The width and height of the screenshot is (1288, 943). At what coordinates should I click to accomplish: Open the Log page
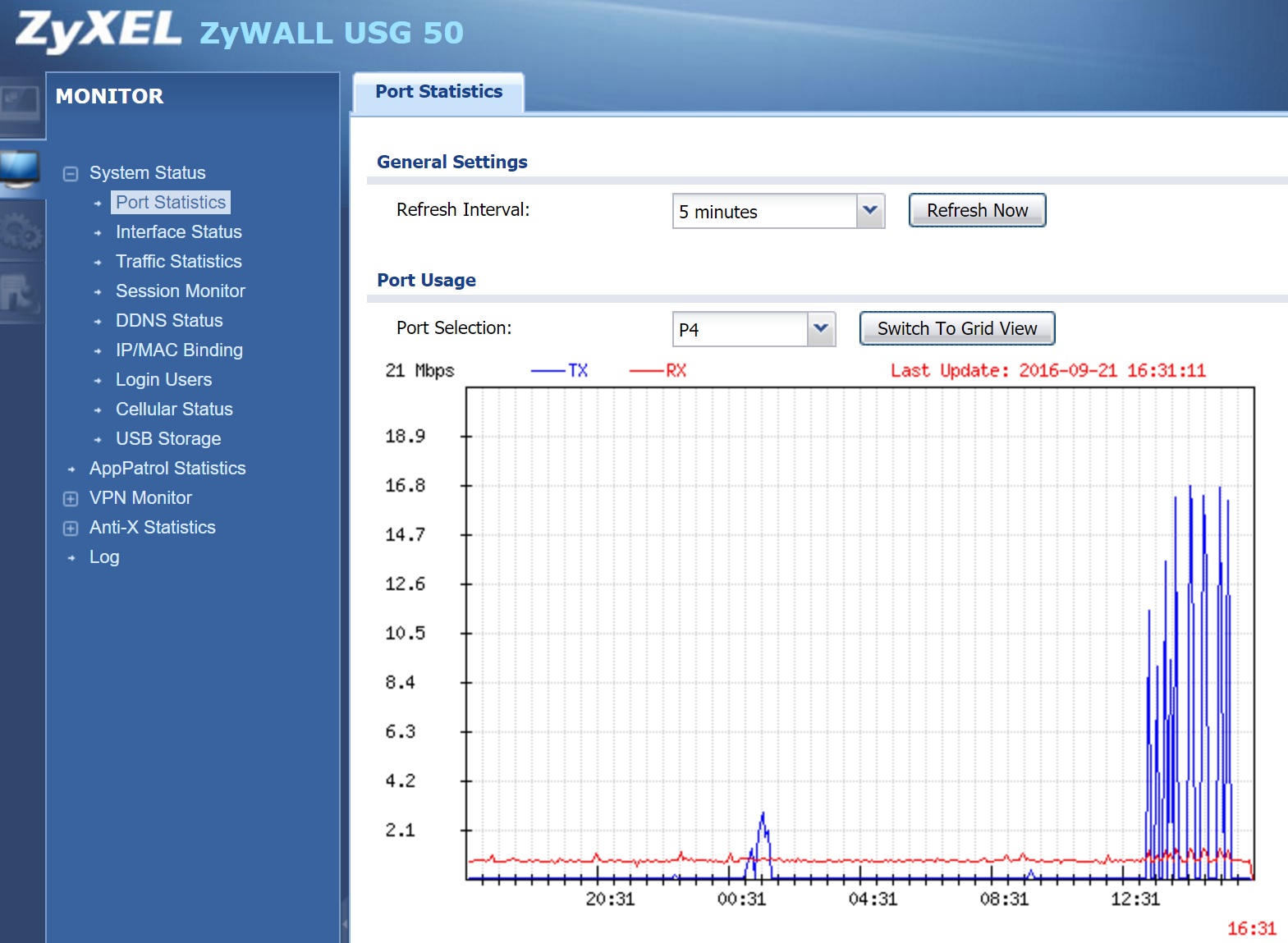click(x=104, y=556)
